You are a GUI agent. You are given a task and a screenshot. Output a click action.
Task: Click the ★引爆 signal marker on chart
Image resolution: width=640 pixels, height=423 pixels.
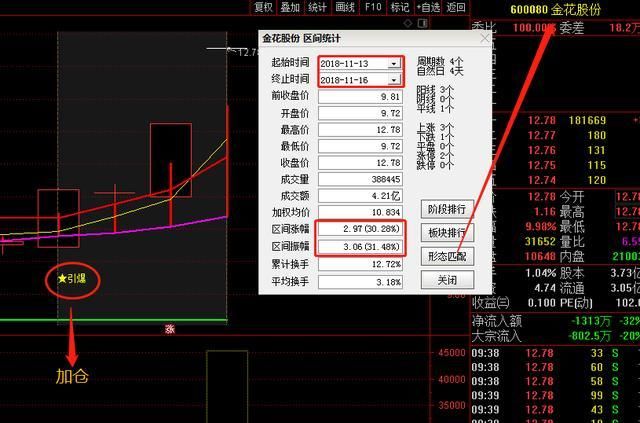pyautogui.click(x=72, y=279)
